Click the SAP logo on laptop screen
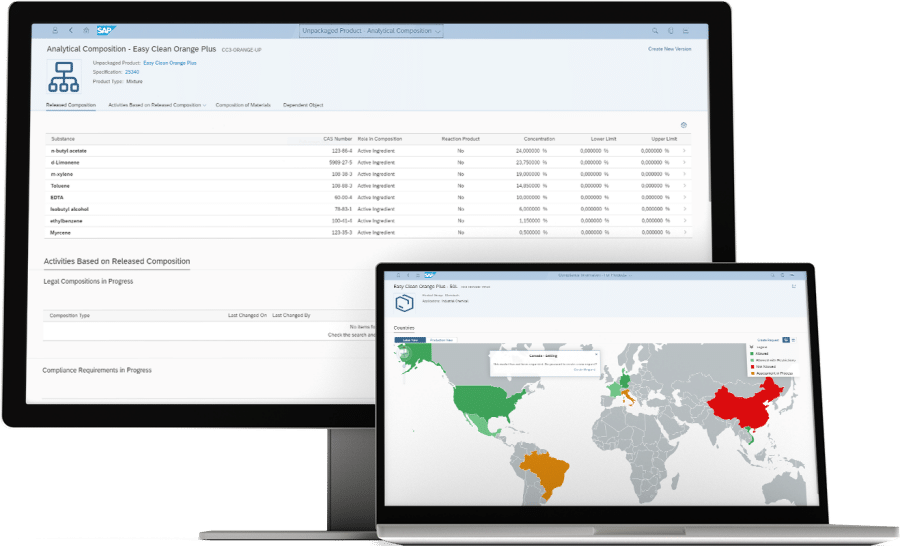Screen dimensions: 900x546 click(429, 276)
